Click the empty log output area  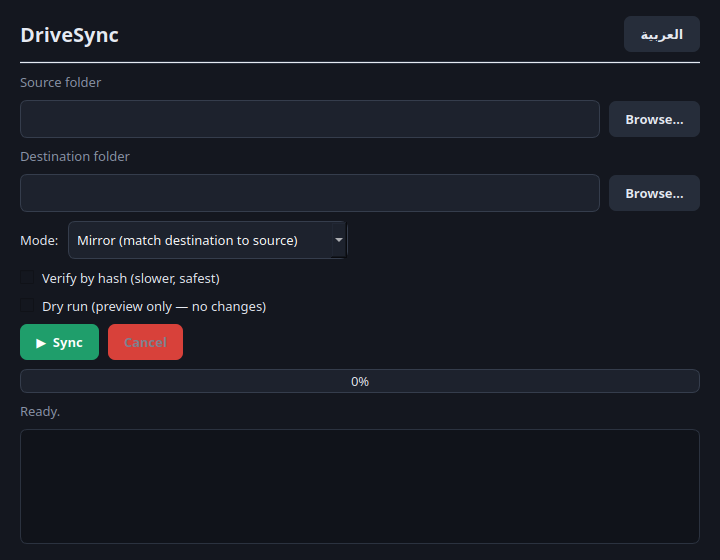point(360,487)
